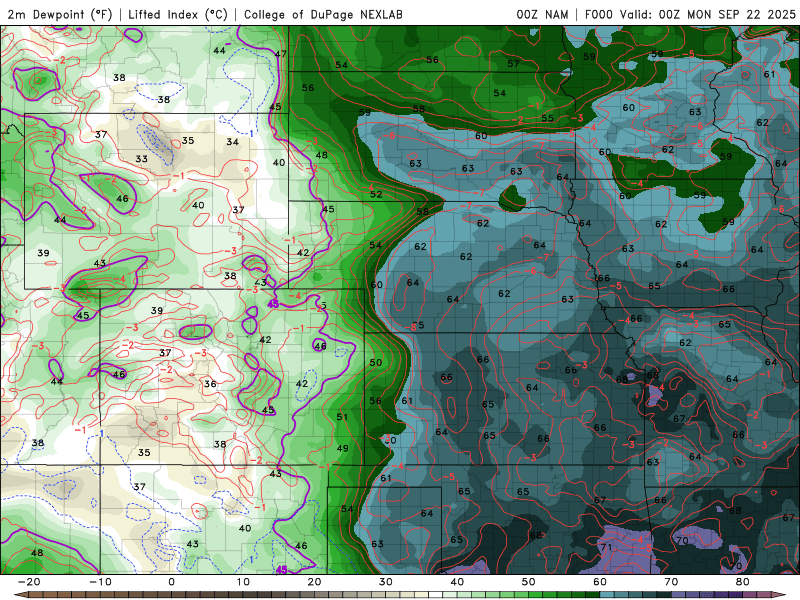The image size is (800, 600).
Task: Click the "71" dewpoint value on the map
Action: click(x=607, y=547)
